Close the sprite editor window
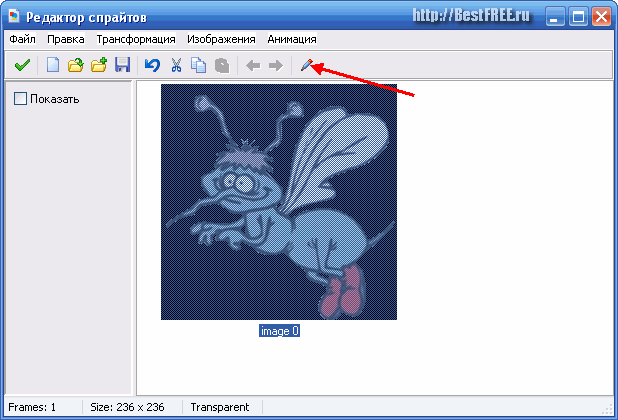 click(x=601, y=17)
